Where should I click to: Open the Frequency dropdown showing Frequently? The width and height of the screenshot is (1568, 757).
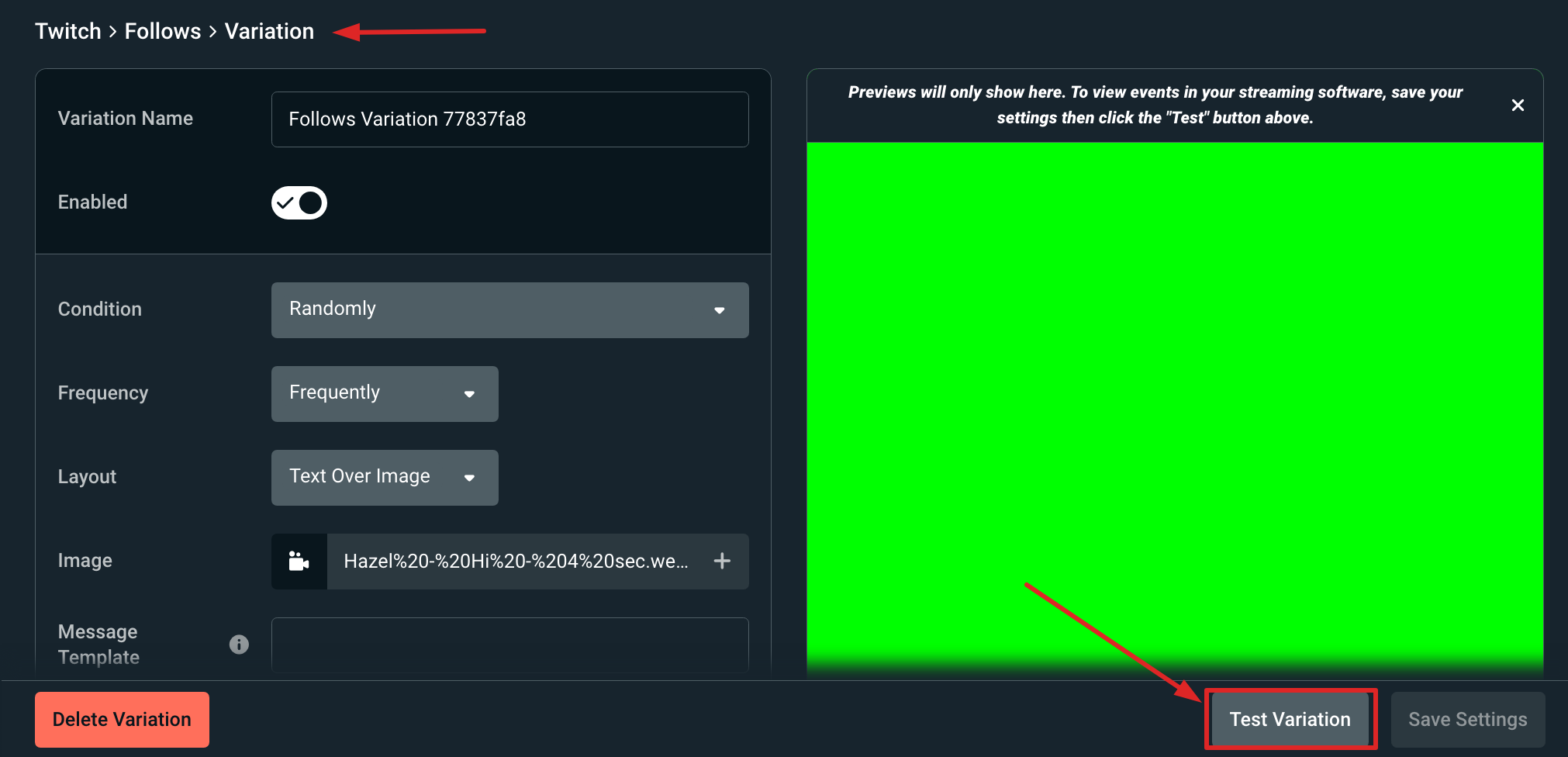[384, 393]
